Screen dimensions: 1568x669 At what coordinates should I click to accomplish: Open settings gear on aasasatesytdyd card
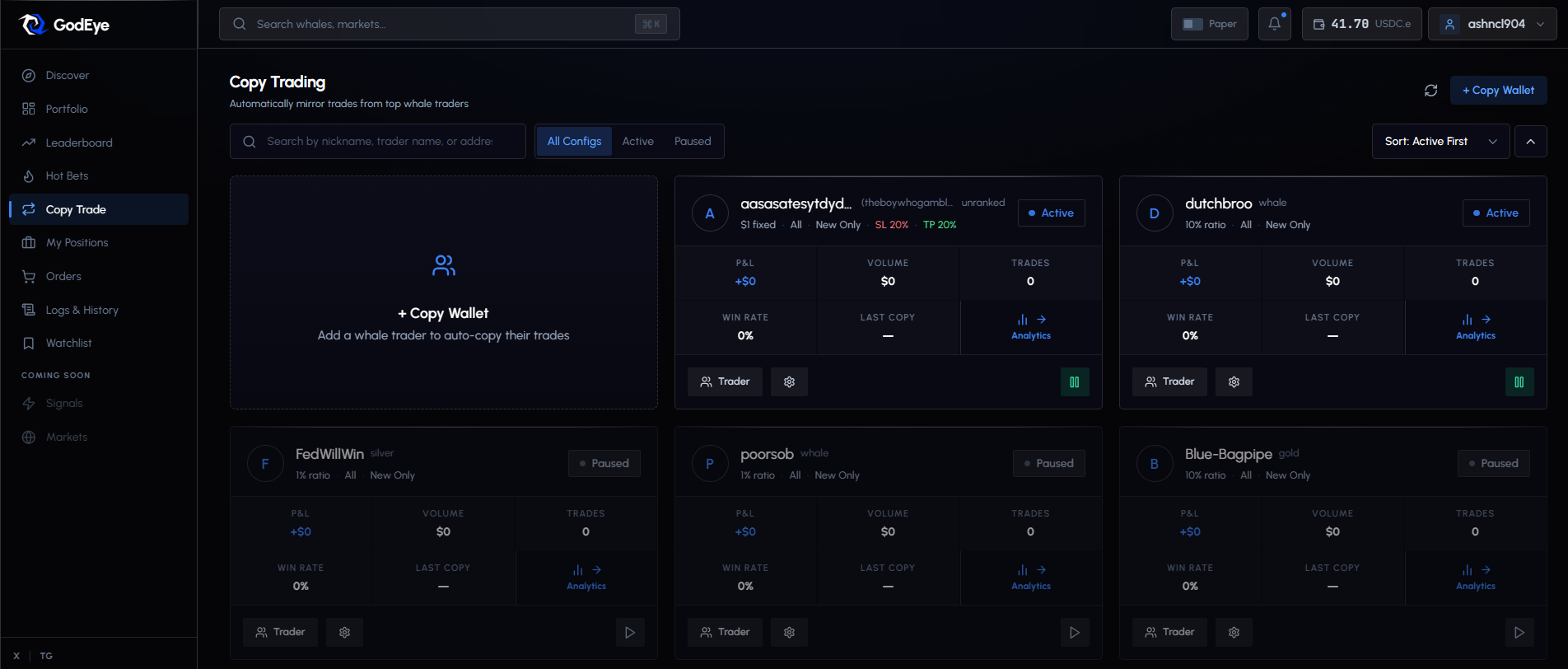(x=789, y=381)
